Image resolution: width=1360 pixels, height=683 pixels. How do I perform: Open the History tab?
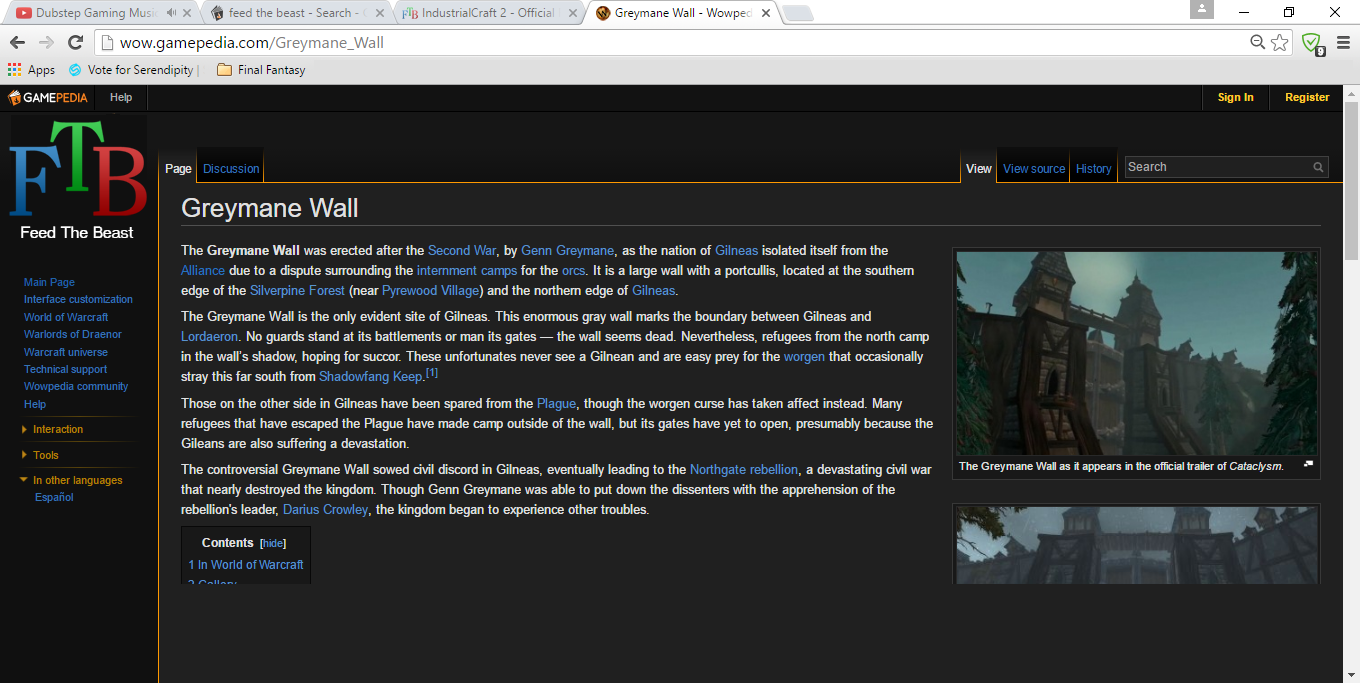1093,169
